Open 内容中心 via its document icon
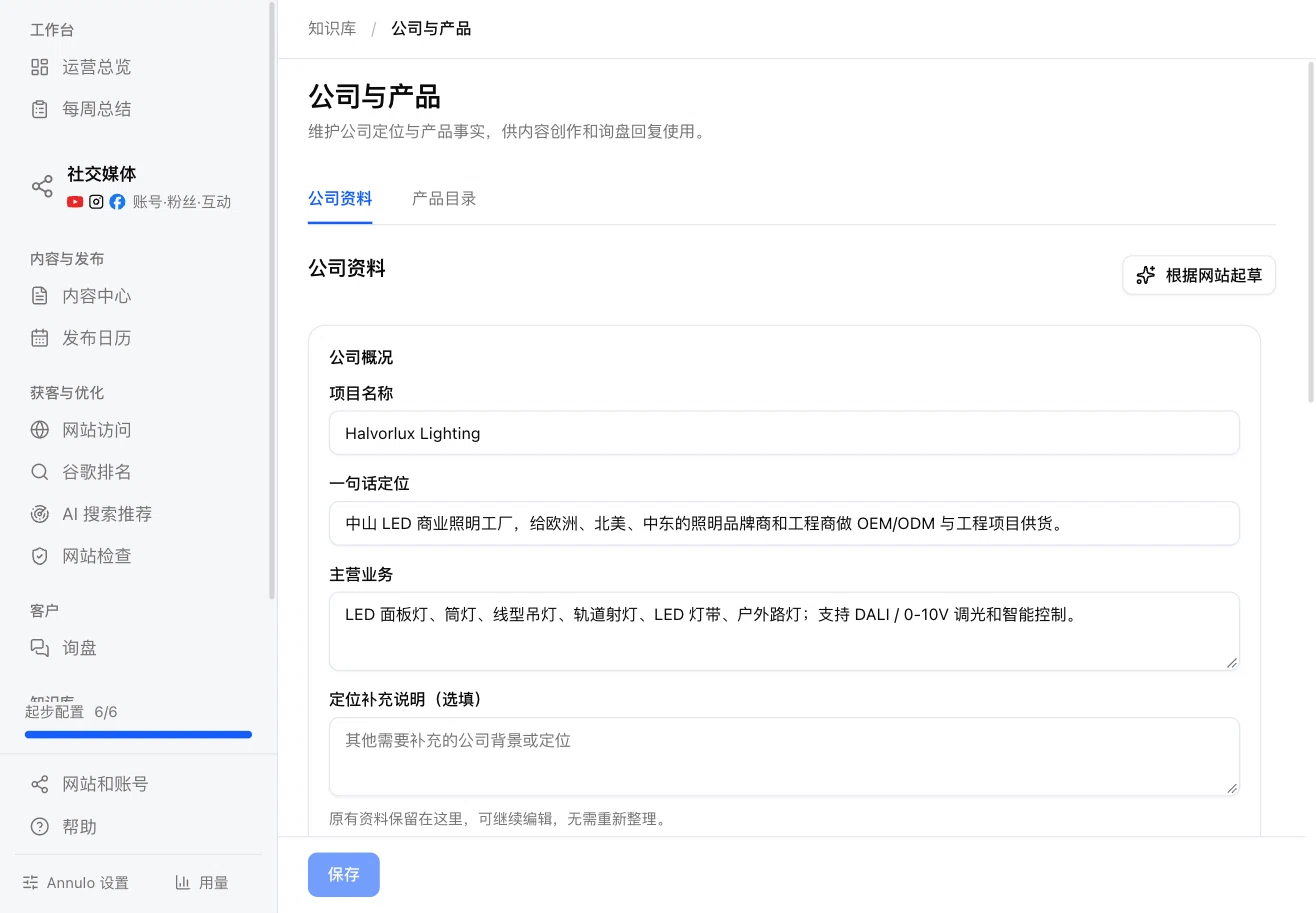The height and width of the screenshot is (913, 1316). [40, 296]
